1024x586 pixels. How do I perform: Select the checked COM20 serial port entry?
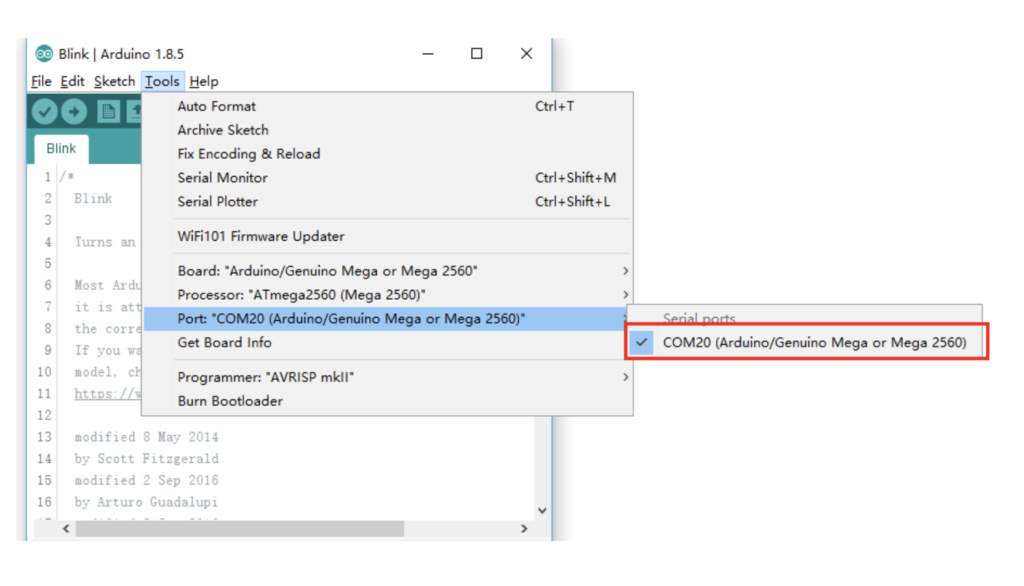pyautogui.click(x=807, y=342)
